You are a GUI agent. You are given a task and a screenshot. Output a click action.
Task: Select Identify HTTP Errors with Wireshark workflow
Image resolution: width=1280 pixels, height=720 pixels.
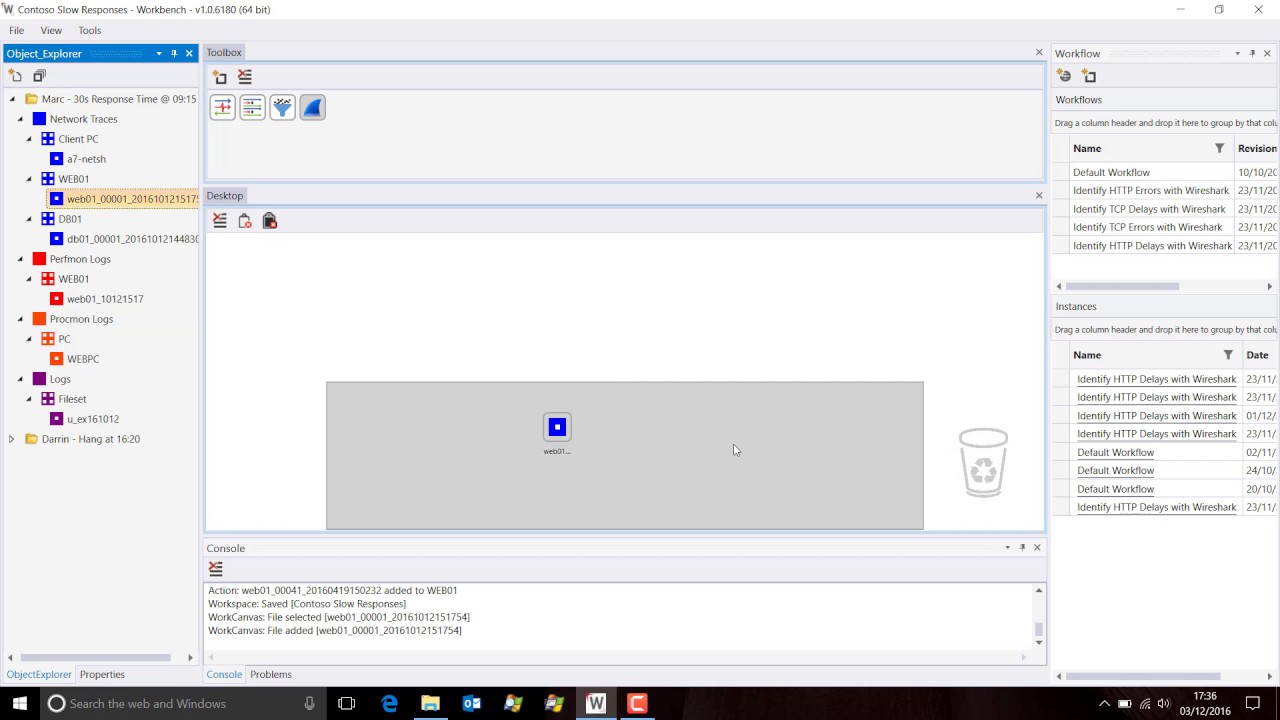coord(1165,190)
